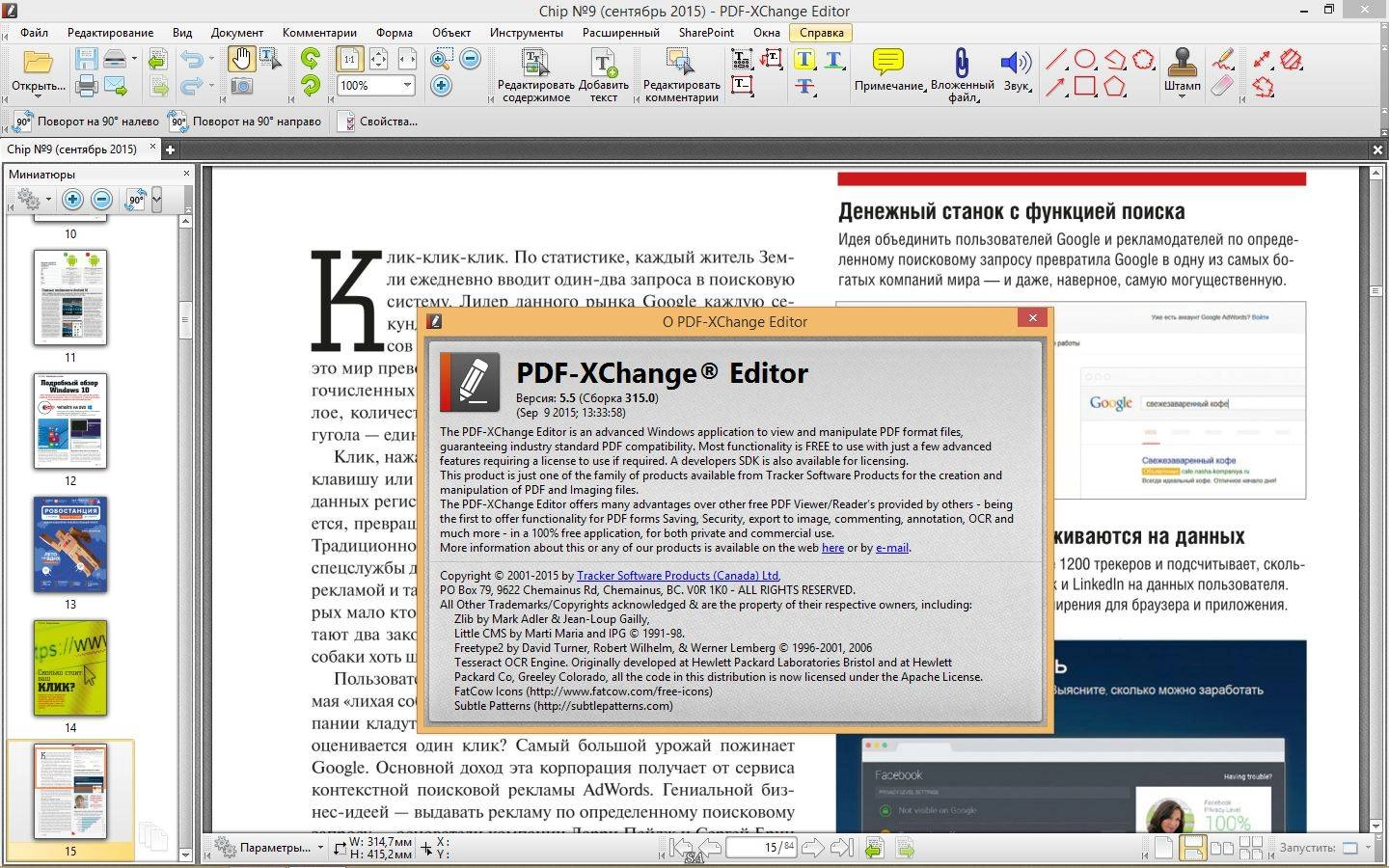Click the Undo arrow icon
This screenshot has height=868, width=1389.
click(x=191, y=60)
